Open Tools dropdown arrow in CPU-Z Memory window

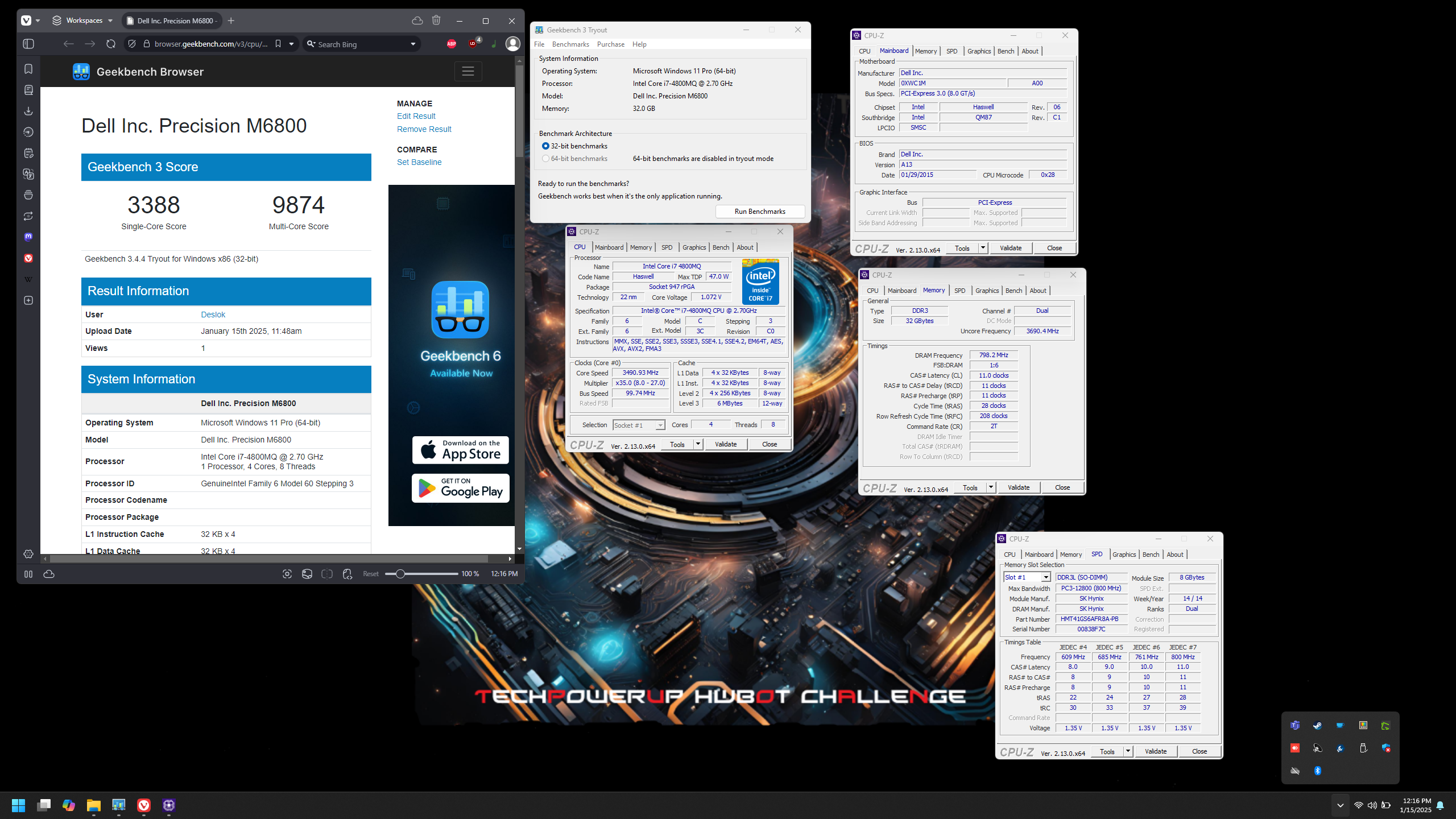991,487
